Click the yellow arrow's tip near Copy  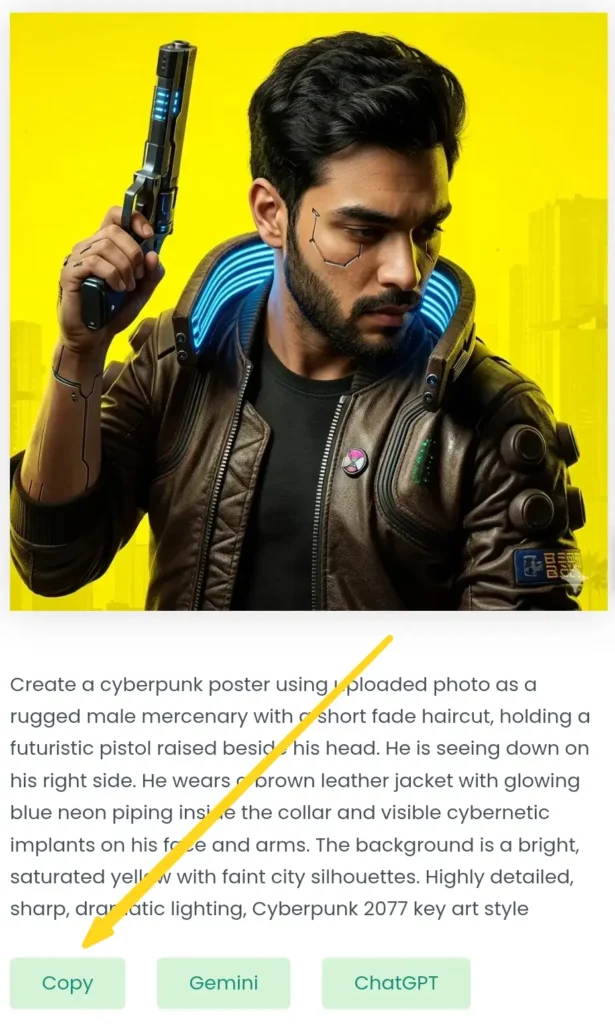tap(91, 941)
